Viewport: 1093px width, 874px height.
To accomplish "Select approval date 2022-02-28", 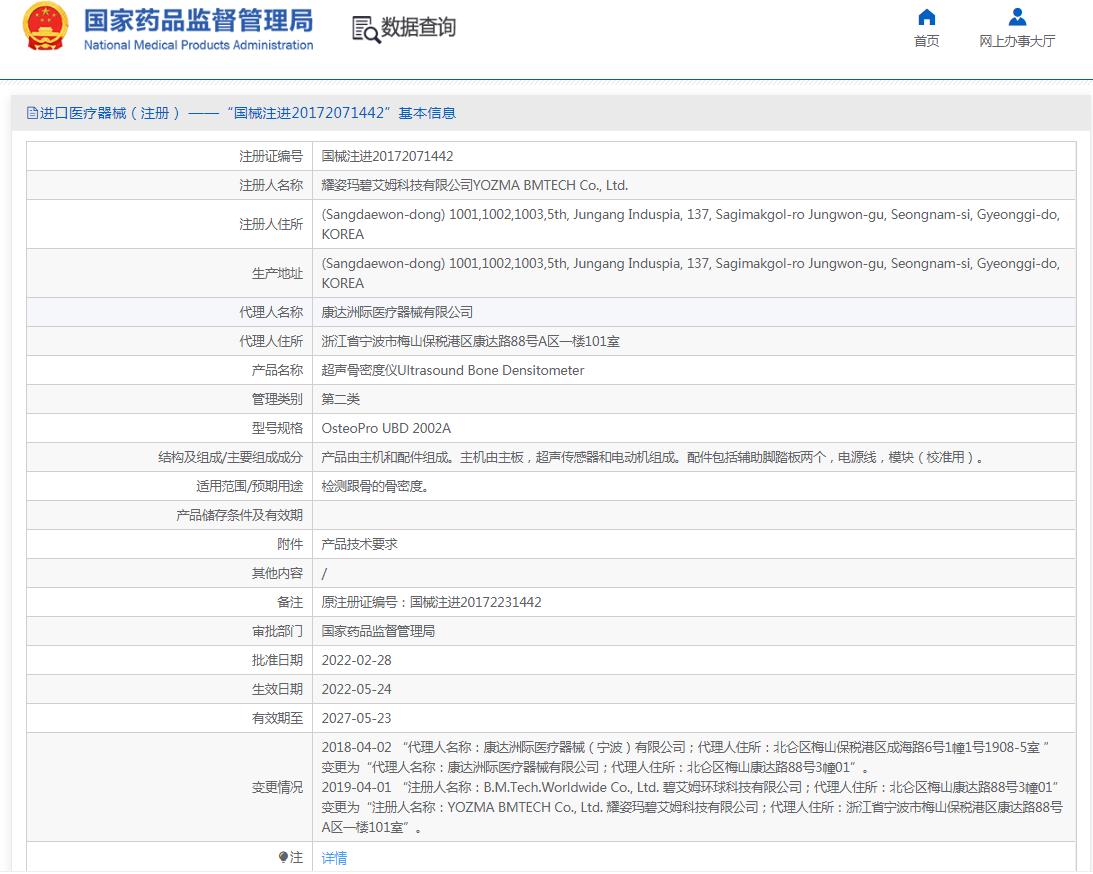I will coord(356,660).
